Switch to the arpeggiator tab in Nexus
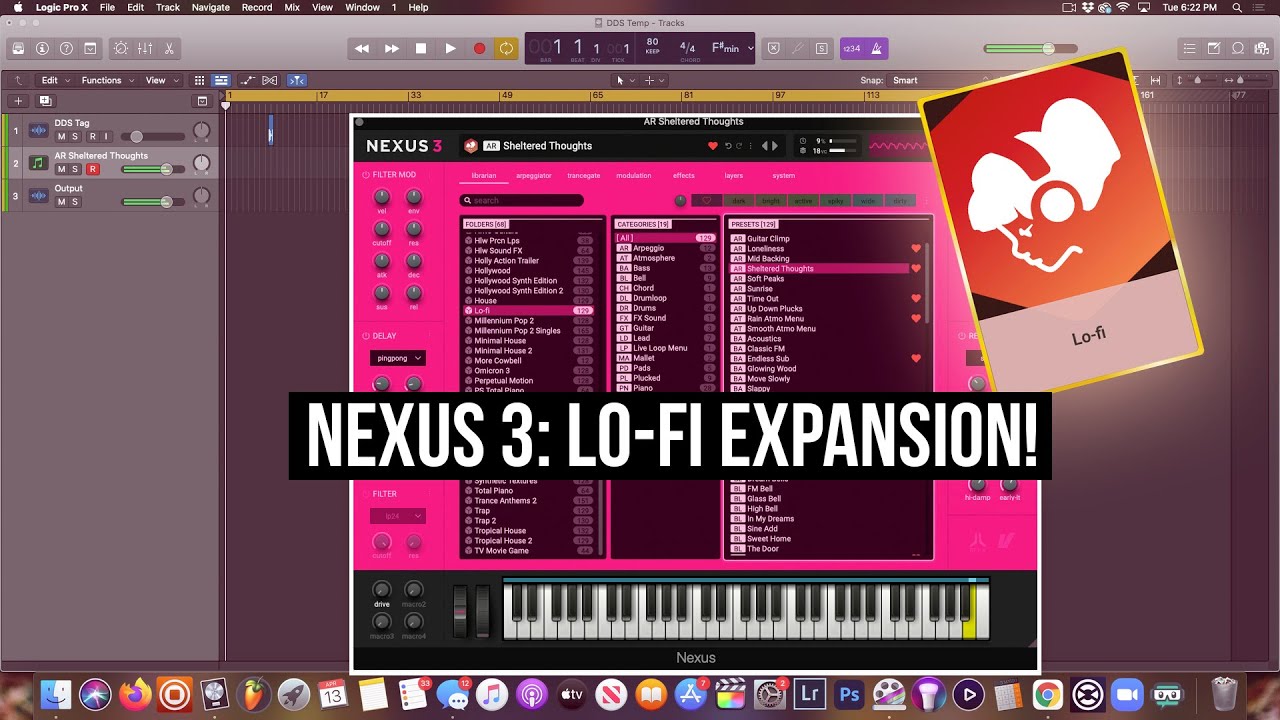The image size is (1280, 720). pos(534,176)
